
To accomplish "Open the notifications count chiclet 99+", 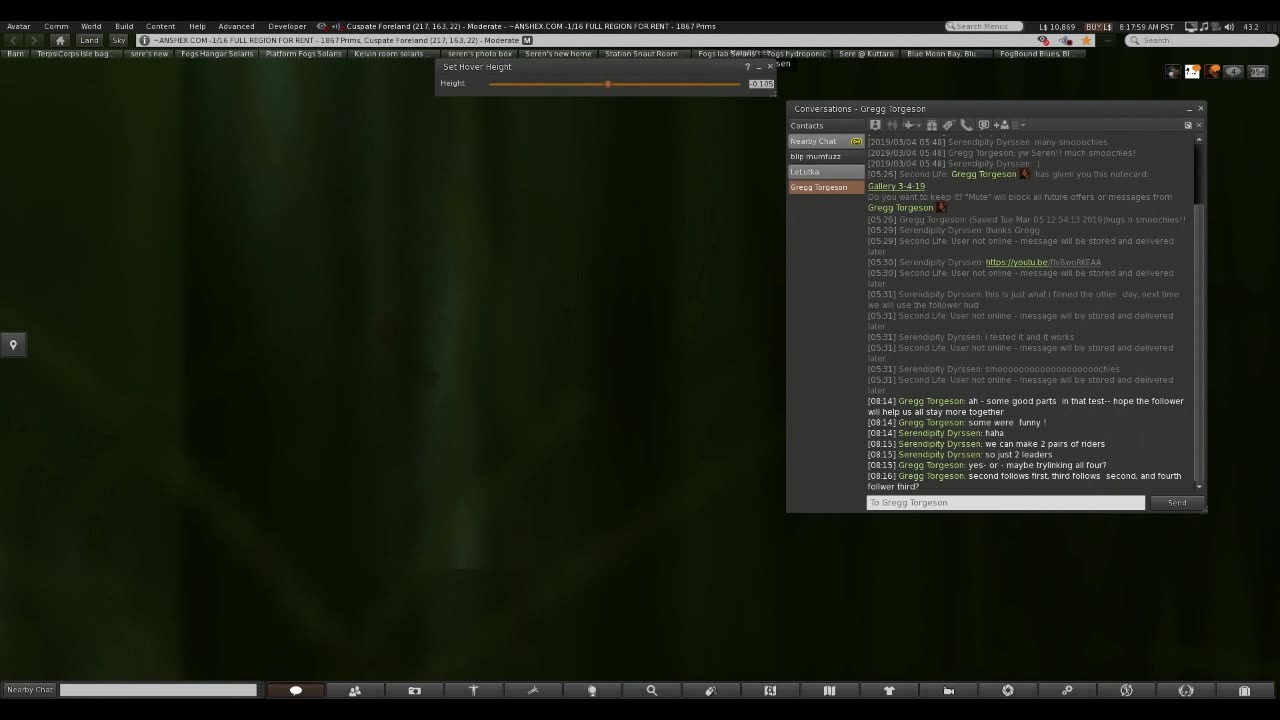I will pyautogui.click(x=1258, y=72).
